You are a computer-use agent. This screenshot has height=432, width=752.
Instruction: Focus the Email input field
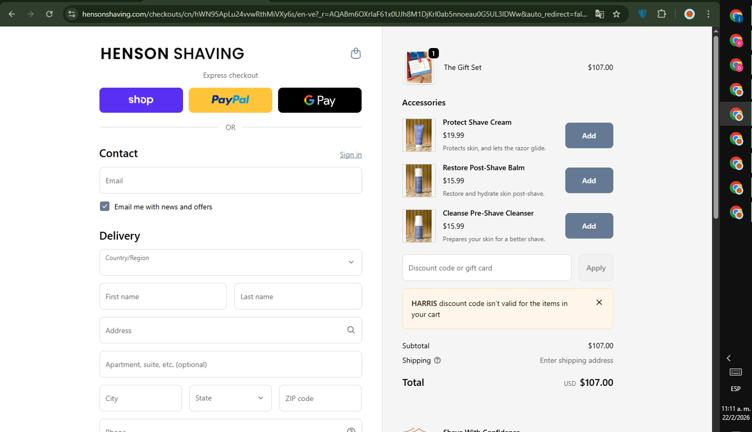click(x=230, y=180)
